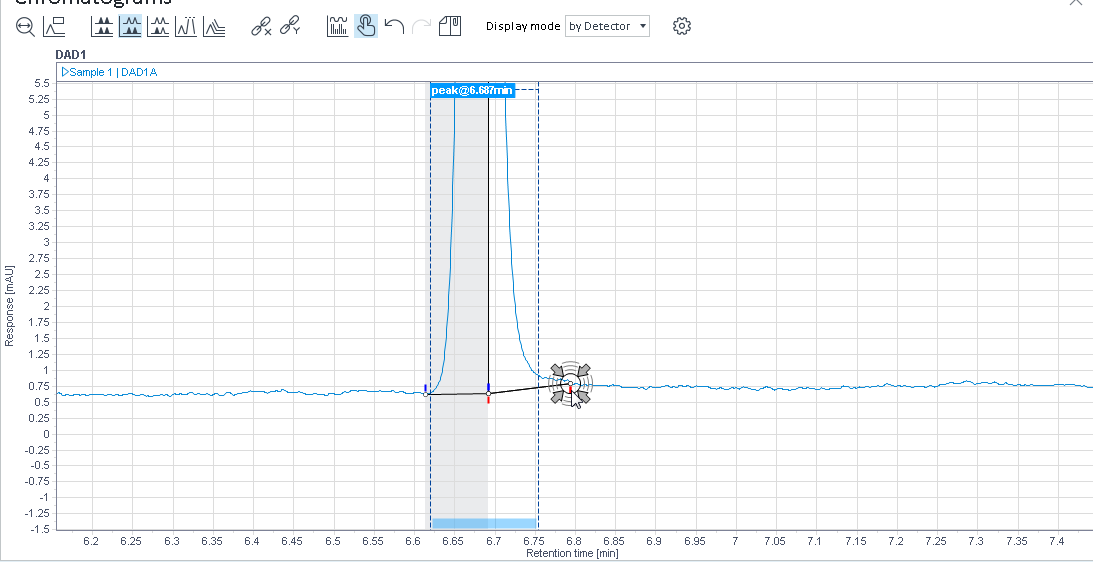This screenshot has height=562, width=1093.
Task: Click the zoom out magnifier icon
Action: tap(24, 27)
